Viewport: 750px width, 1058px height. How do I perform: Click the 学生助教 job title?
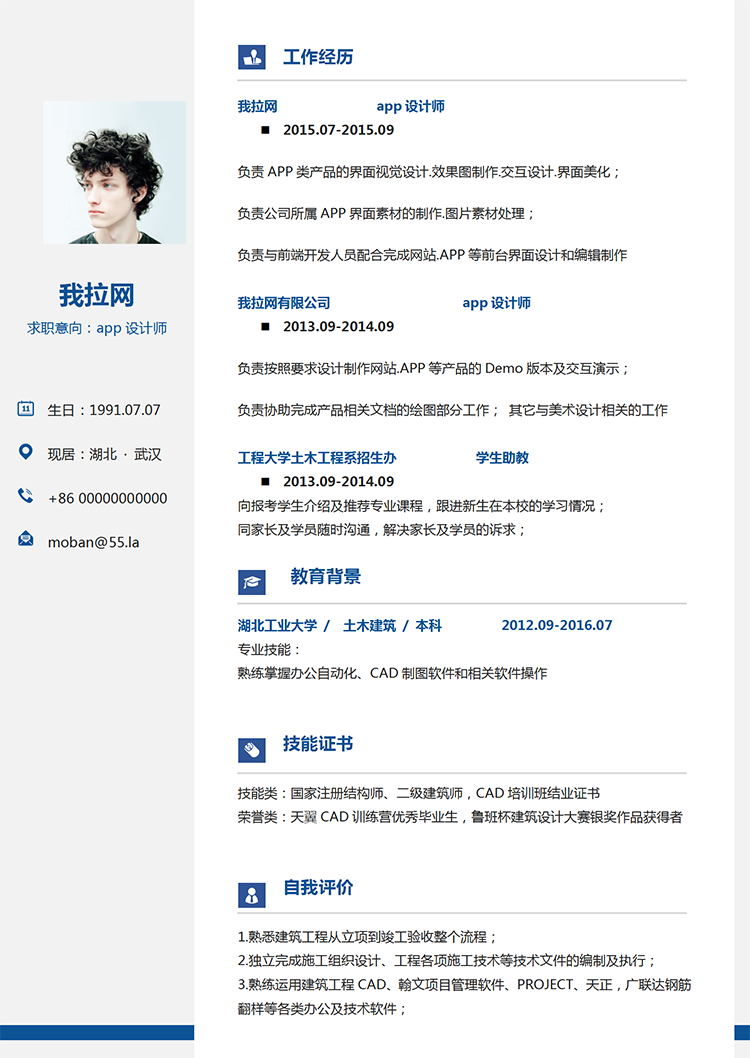(x=502, y=458)
